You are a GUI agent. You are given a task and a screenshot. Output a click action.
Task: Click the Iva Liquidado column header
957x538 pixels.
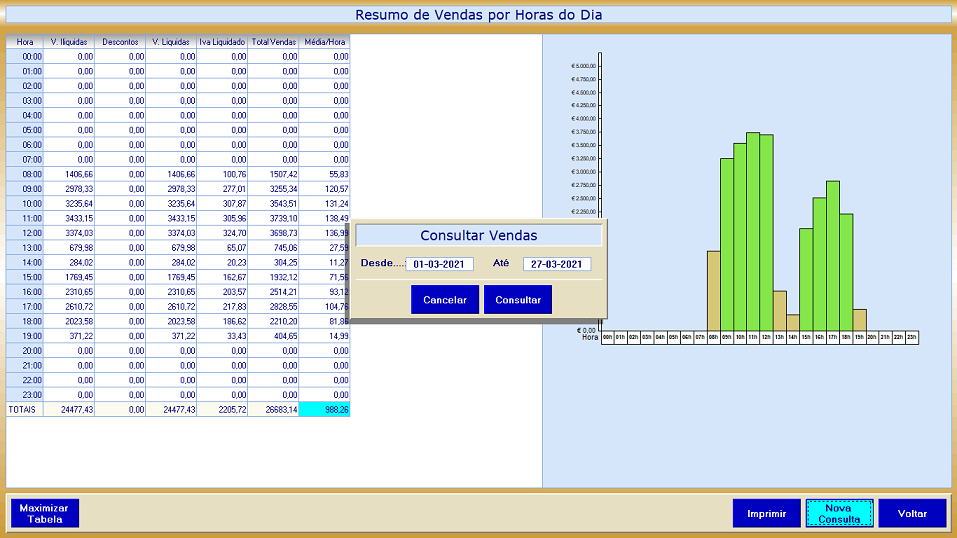(x=222, y=42)
